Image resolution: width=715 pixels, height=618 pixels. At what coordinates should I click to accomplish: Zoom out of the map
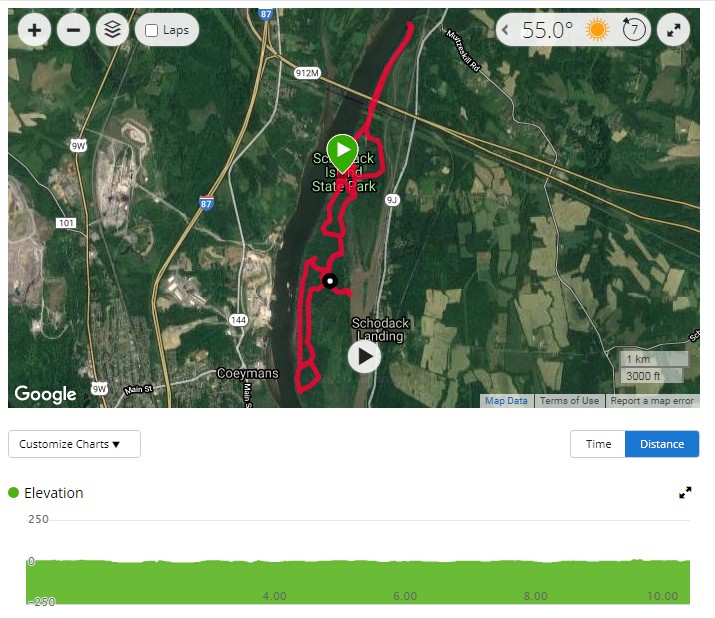pos(73,30)
